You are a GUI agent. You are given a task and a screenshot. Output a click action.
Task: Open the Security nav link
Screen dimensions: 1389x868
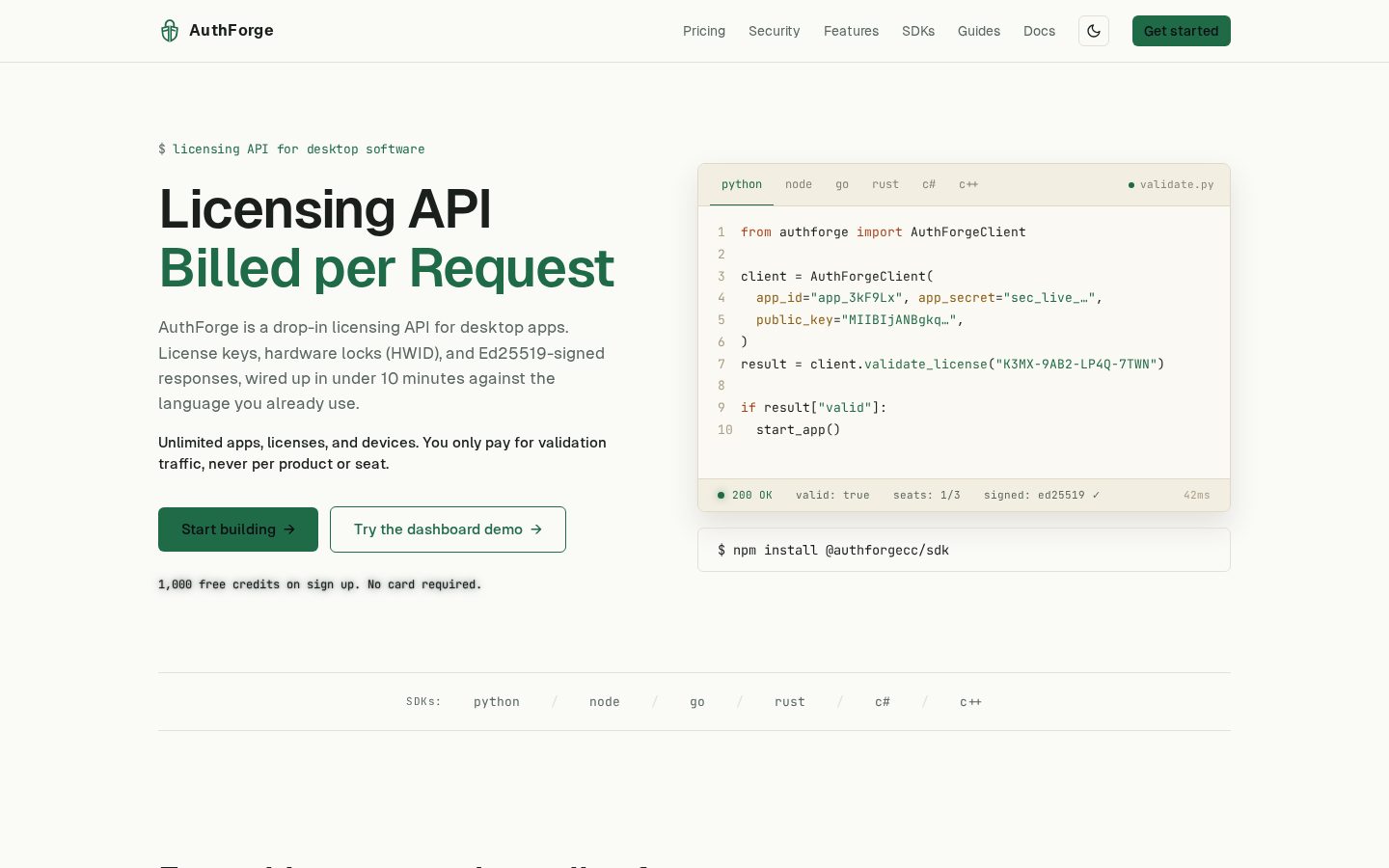coord(775,31)
